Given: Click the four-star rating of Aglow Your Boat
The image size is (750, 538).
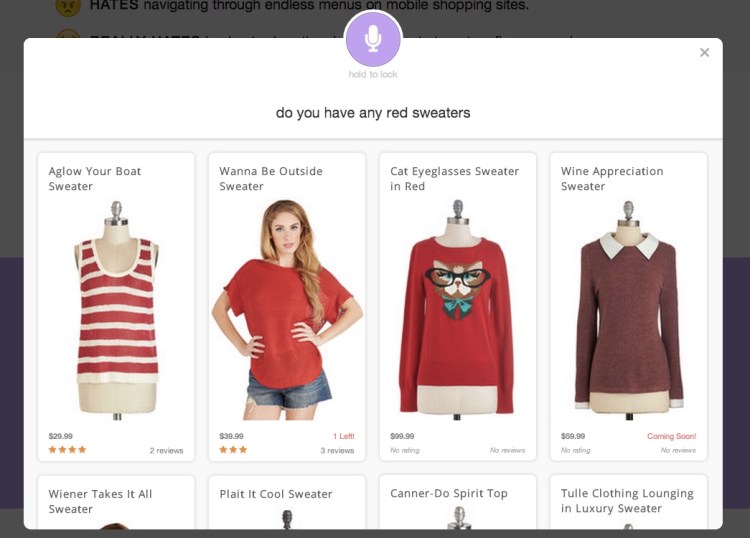Looking at the screenshot, I should click(x=67, y=450).
